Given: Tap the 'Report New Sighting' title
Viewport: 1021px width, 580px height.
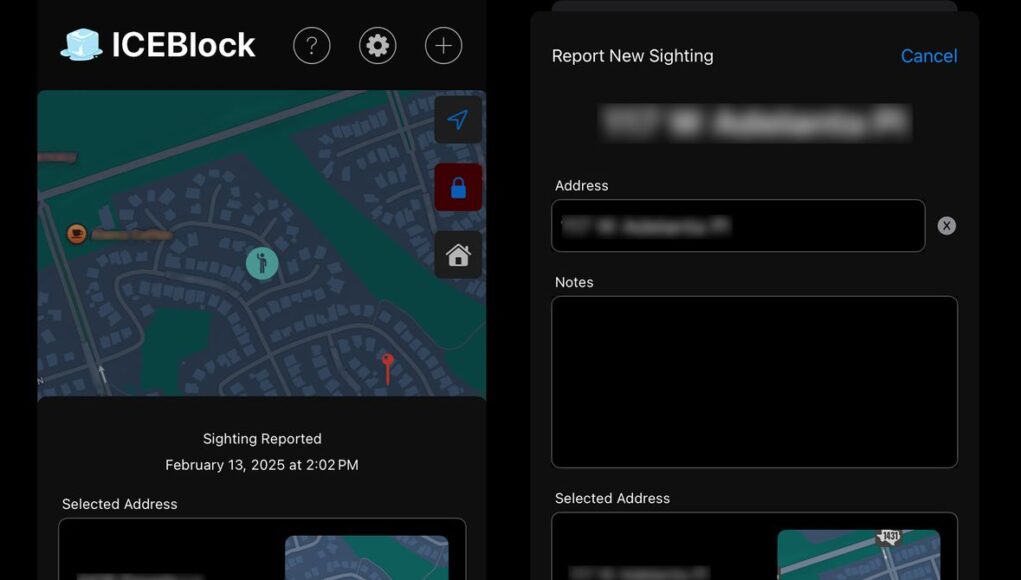Looking at the screenshot, I should (x=632, y=56).
